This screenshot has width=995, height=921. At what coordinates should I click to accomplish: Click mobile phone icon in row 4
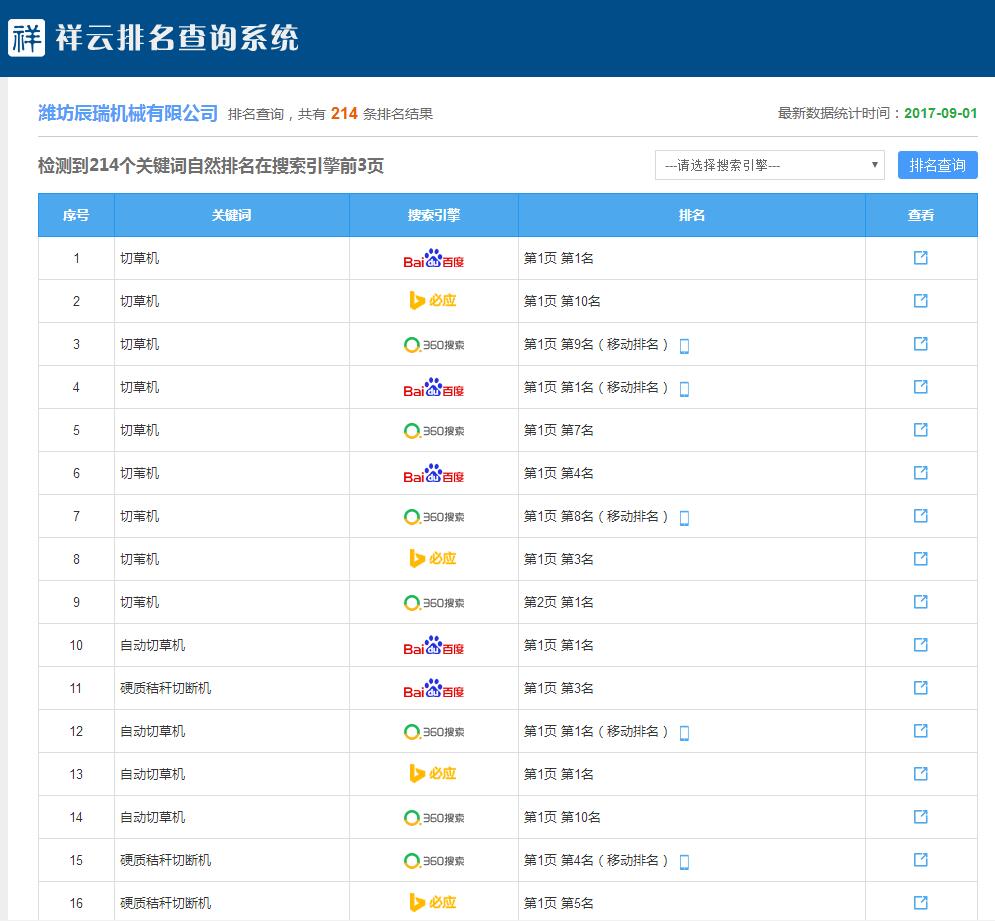coord(684,389)
